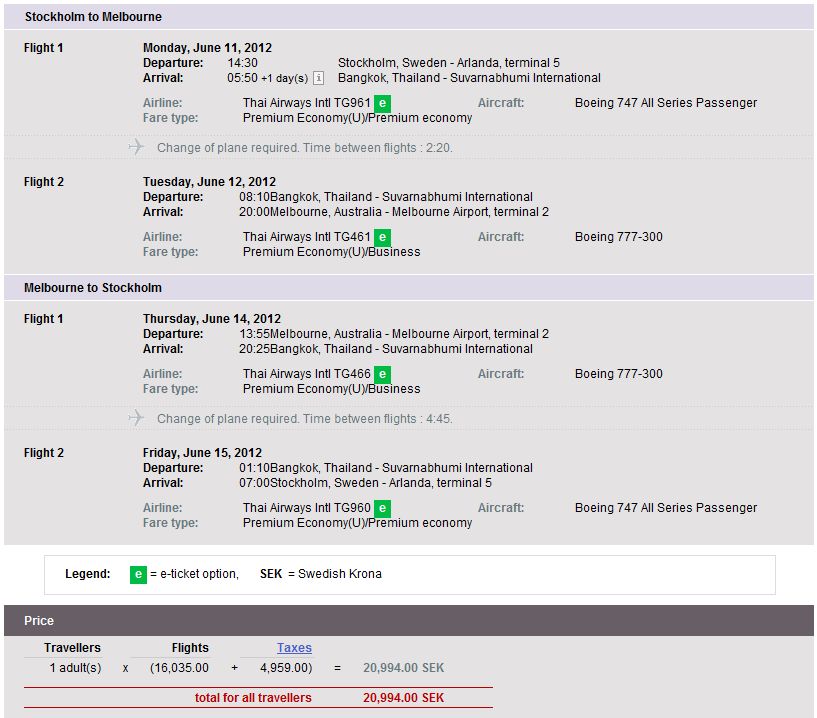This screenshot has height=718, width=817.
Task: Click the e-ticket icon beside flight TG461
Action: tap(382, 237)
